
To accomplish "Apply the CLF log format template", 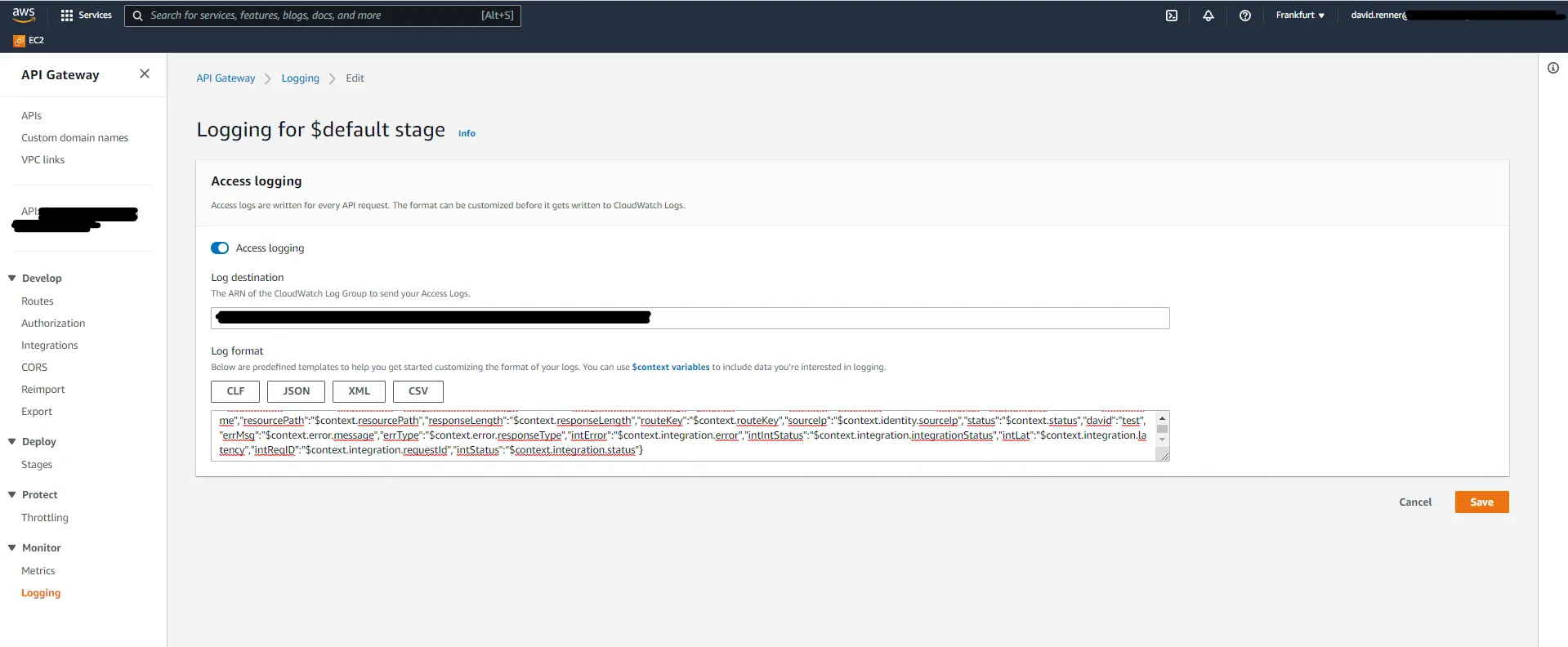I will pyautogui.click(x=235, y=391).
